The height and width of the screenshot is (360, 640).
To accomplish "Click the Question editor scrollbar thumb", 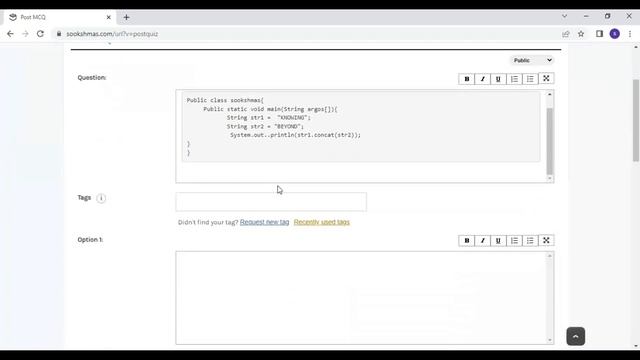I will (x=549, y=141).
